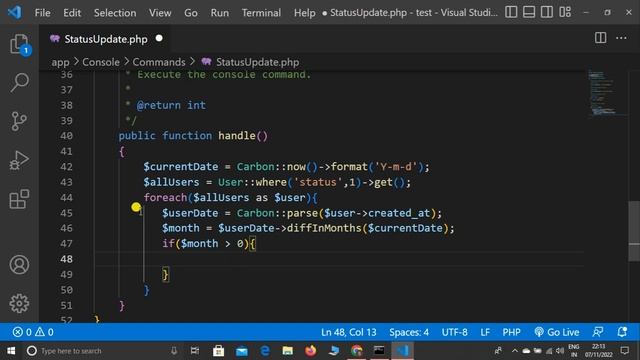The height and width of the screenshot is (360, 640).
Task: Show the code action lightbulb on line 45
Action: 136,207
